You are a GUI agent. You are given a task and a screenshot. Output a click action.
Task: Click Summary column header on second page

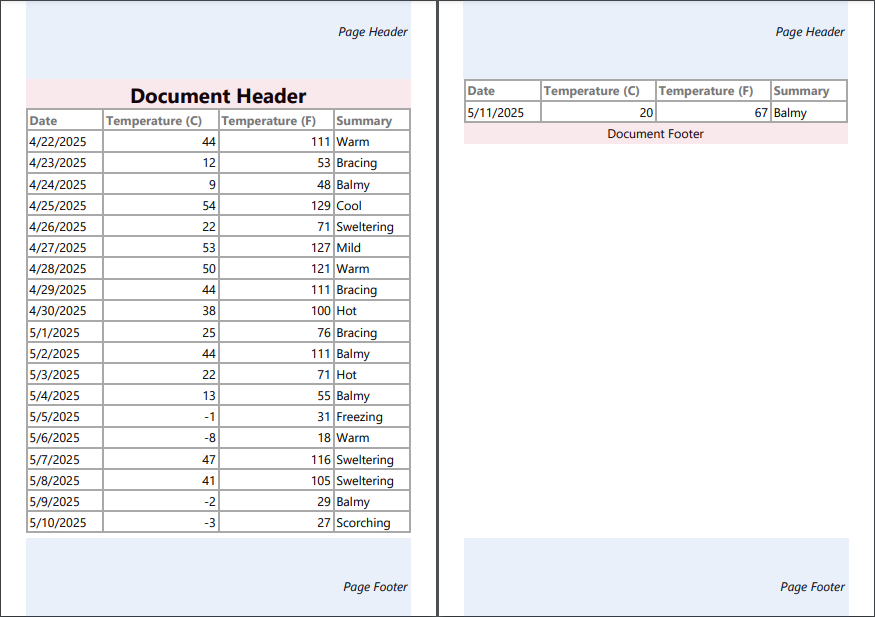pyautogui.click(x=801, y=91)
